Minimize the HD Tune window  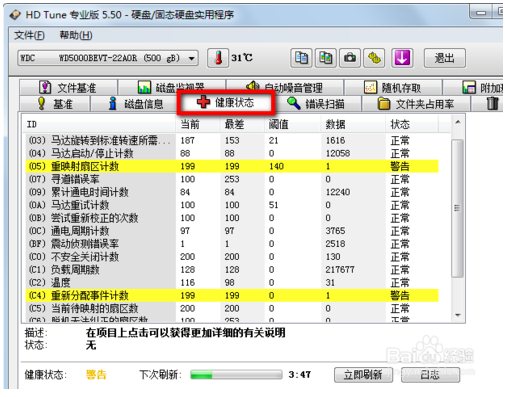tap(481, 13)
